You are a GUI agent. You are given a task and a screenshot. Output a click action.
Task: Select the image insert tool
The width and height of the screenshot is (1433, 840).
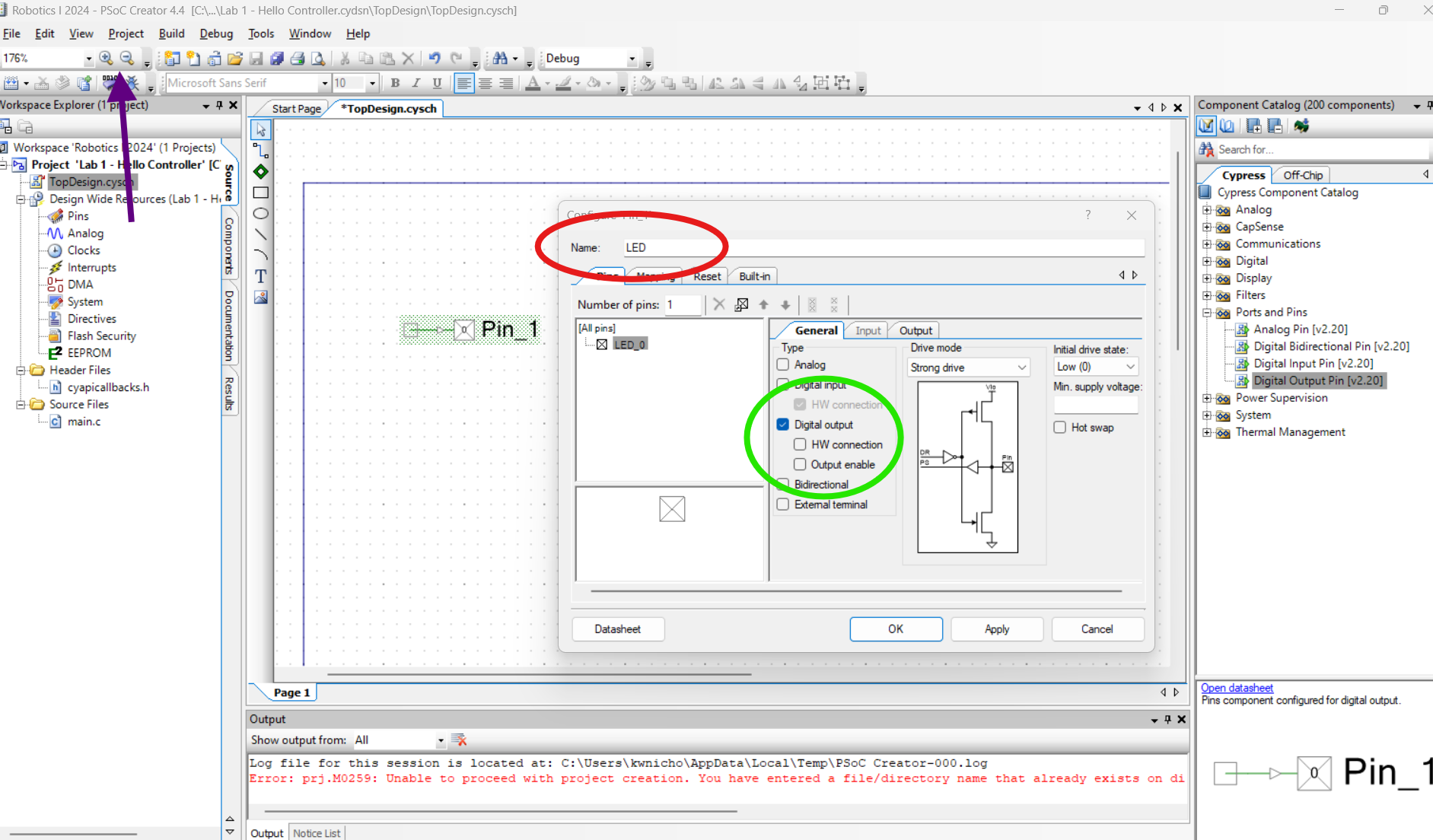click(261, 297)
